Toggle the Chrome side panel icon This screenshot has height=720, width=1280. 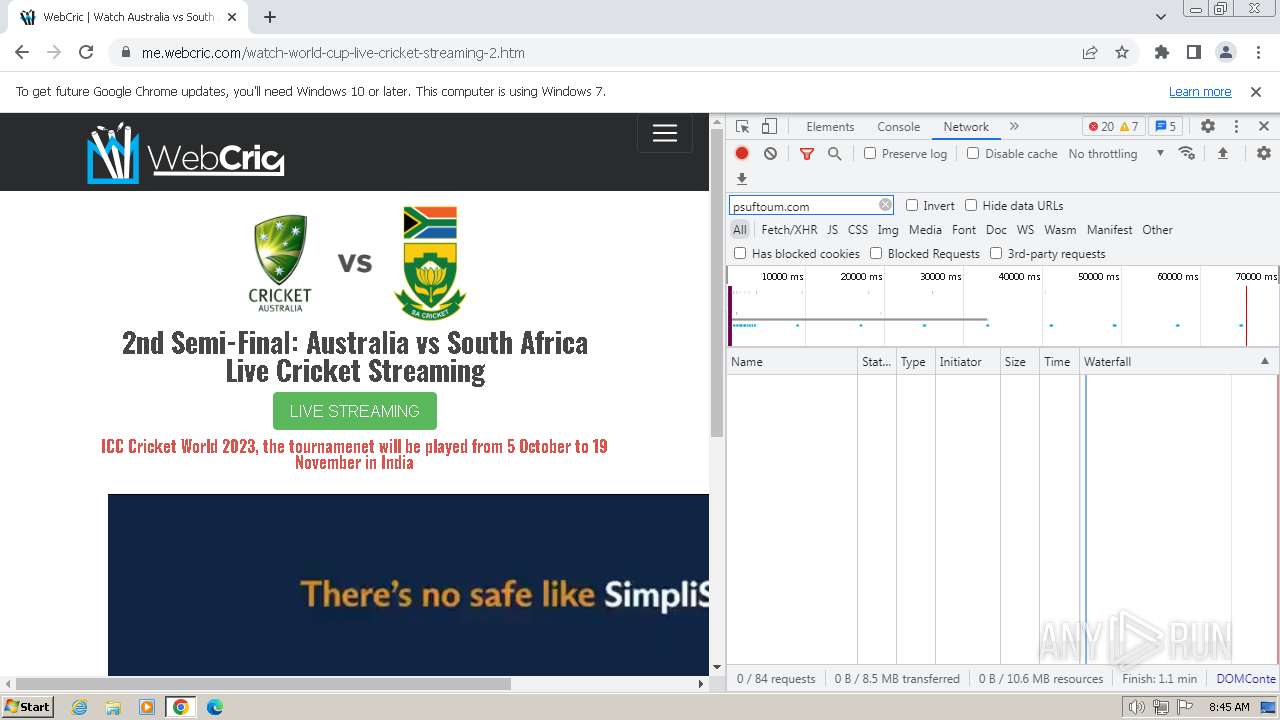pos(1194,53)
